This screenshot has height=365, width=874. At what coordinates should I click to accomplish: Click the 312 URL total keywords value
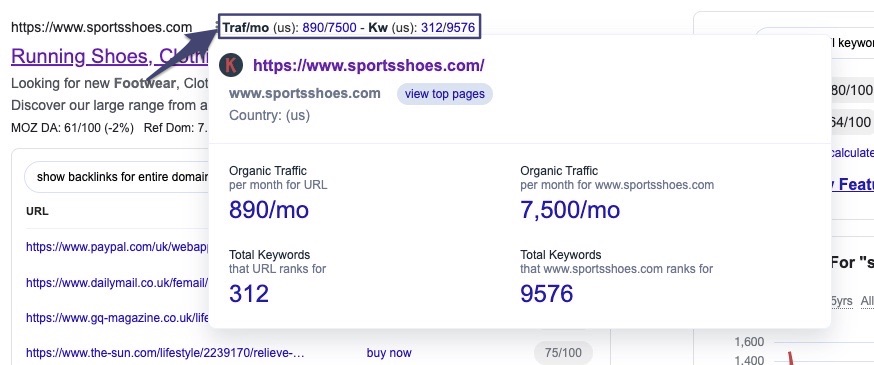tap(249, 294)
